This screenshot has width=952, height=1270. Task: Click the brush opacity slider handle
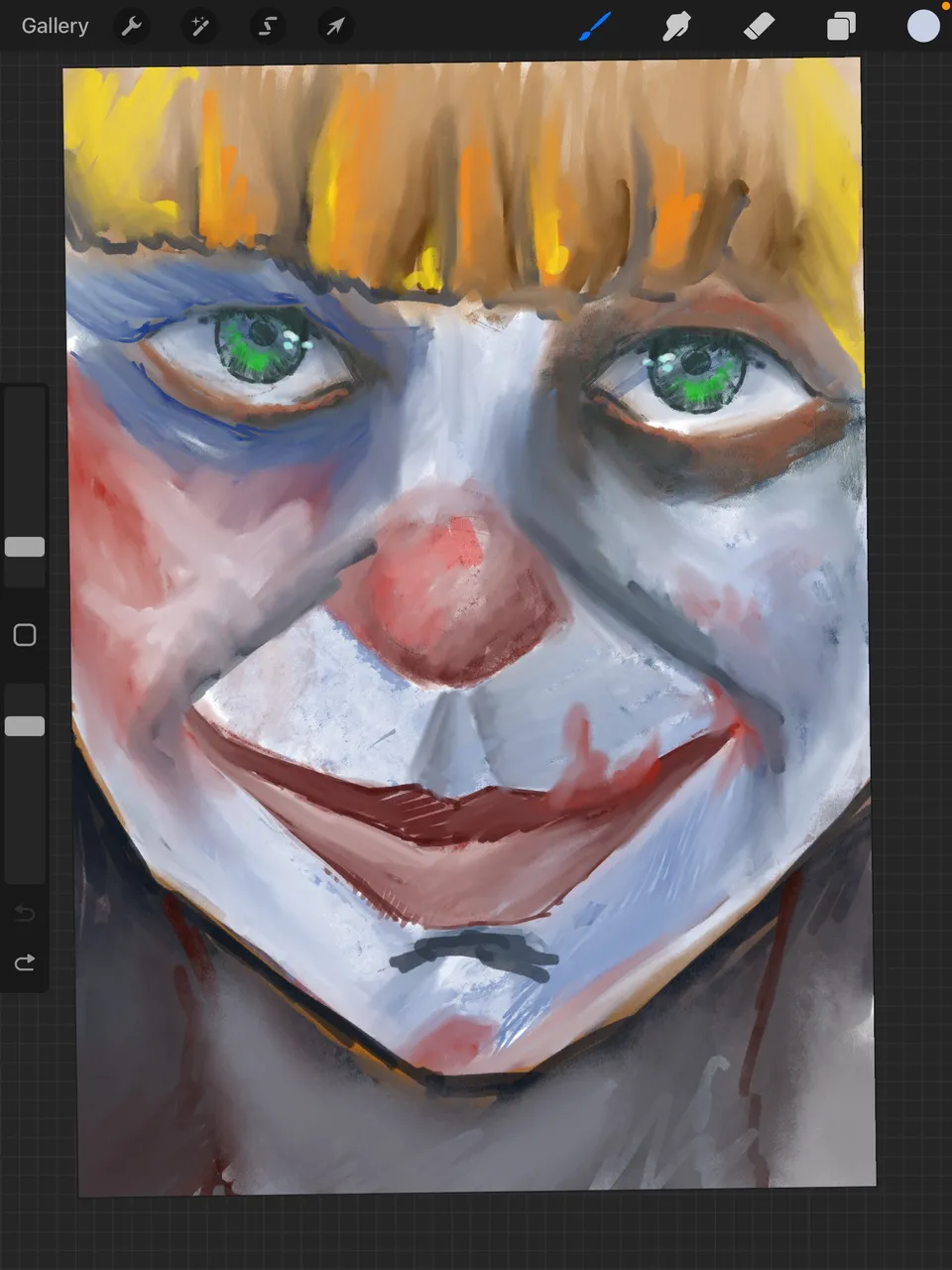coord(25,726)
